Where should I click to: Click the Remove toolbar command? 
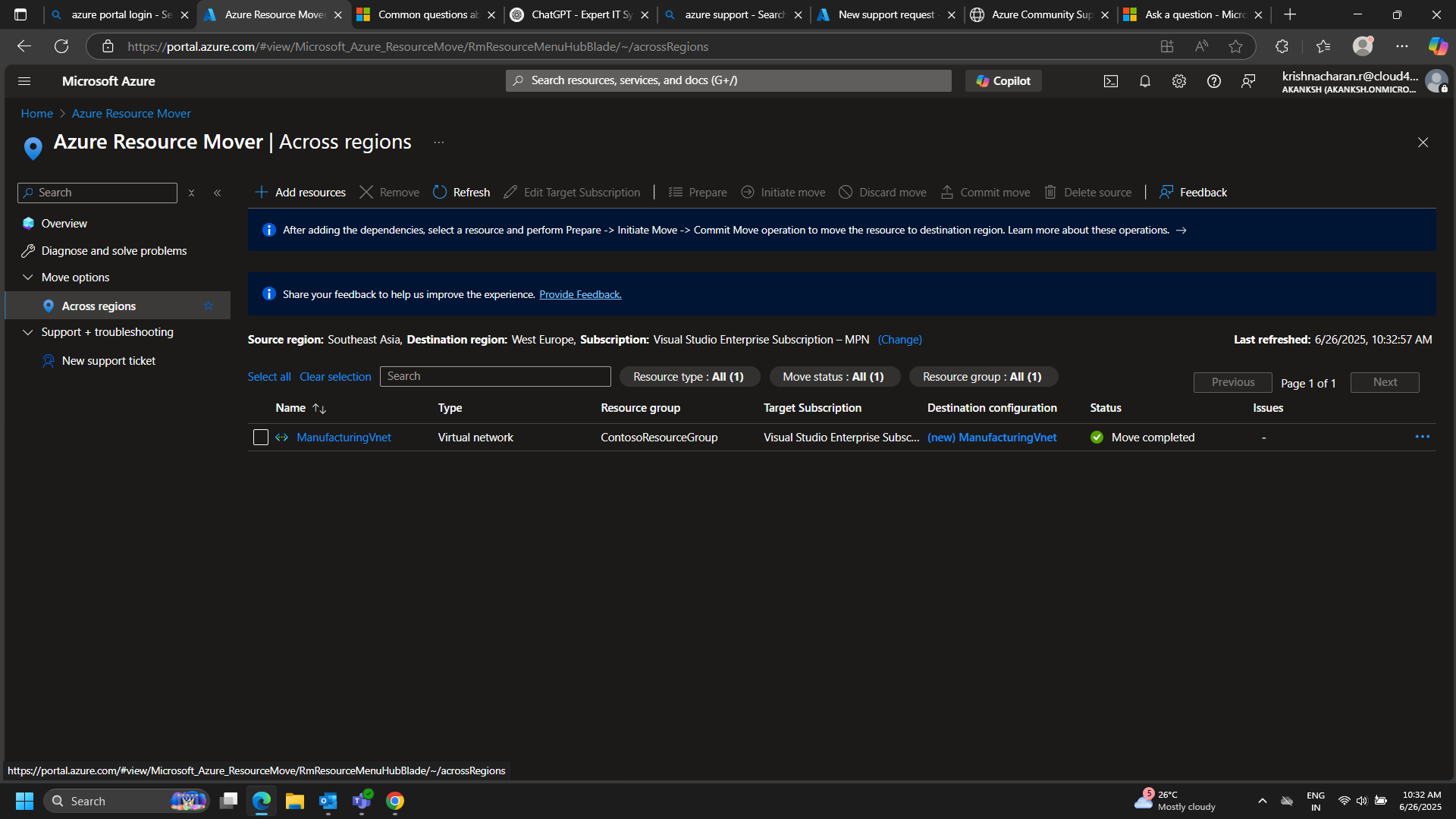(x=389, y=193)
